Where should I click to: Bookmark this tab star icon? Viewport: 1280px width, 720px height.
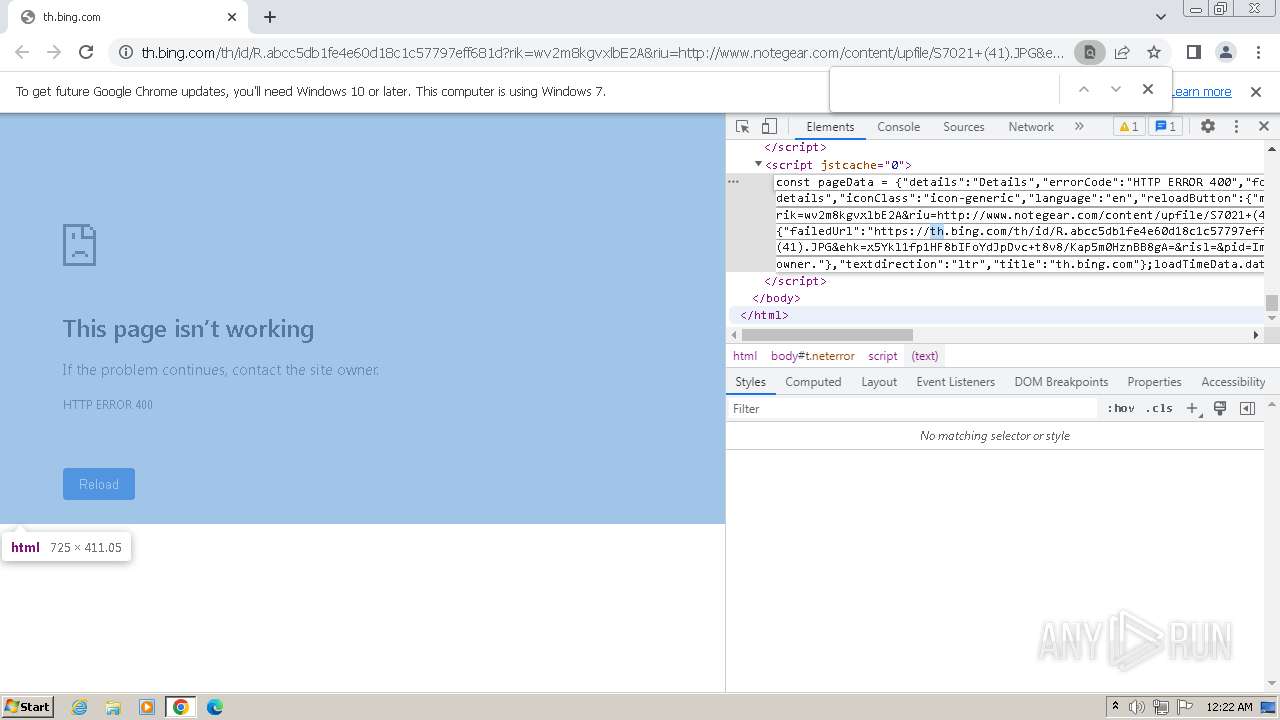click(1154, 52)
